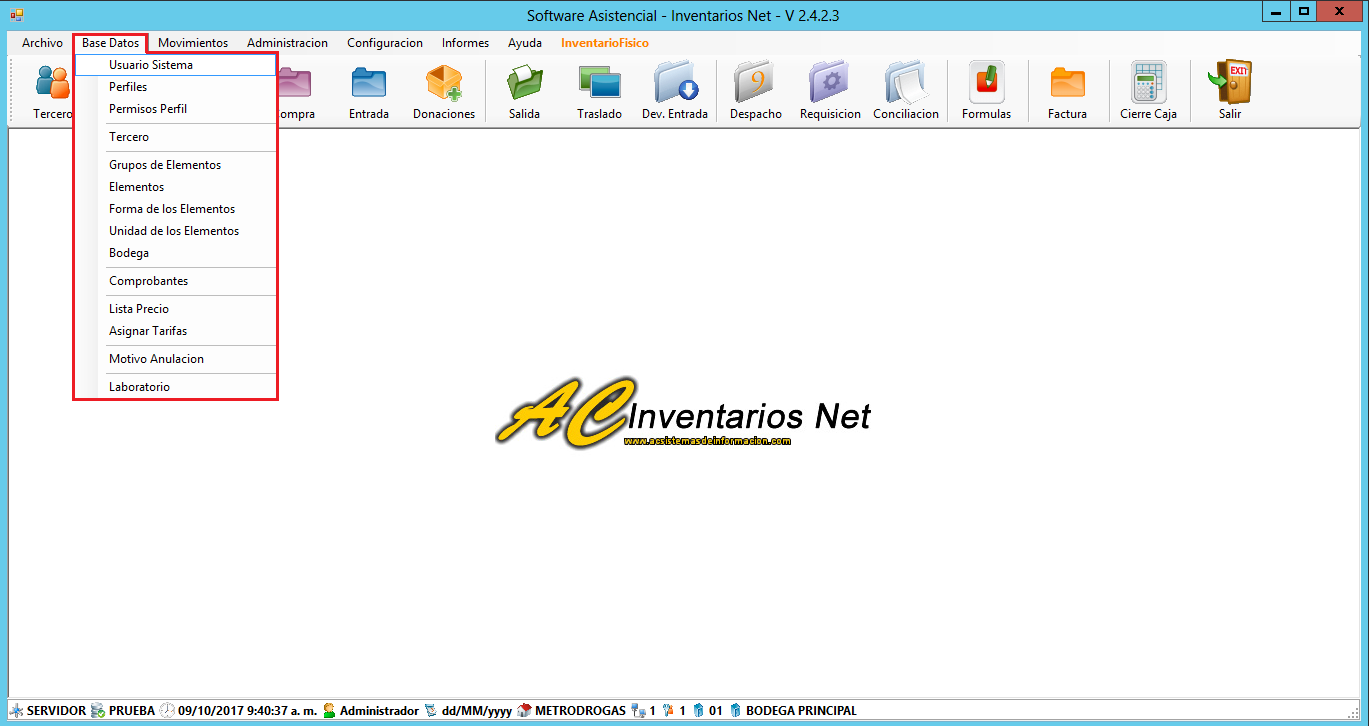Click the Requisicion gear folder icon
The height and width of the screenshot is (726, 1369).
(830, 84)
